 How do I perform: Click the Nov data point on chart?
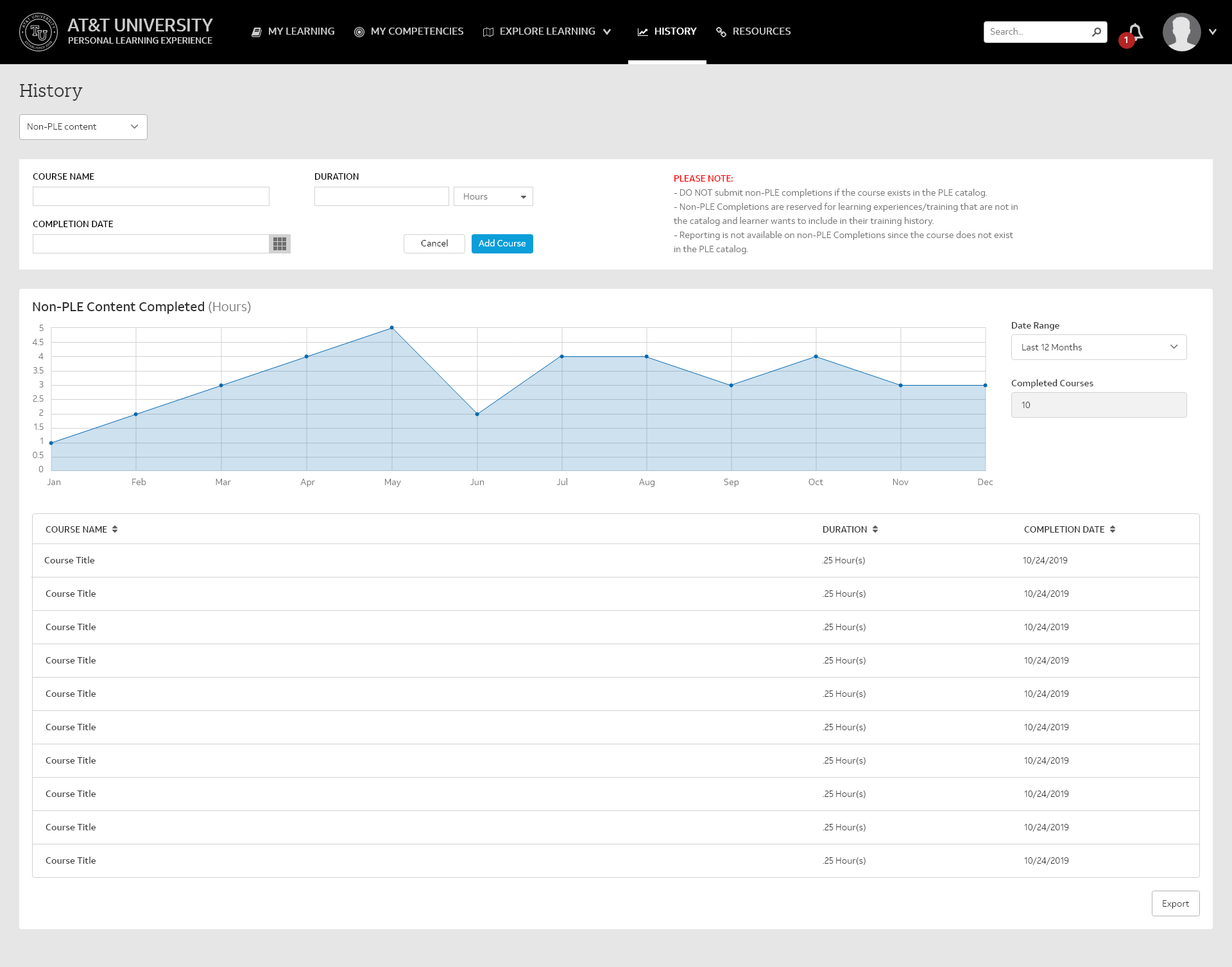(x=901, y=386)
